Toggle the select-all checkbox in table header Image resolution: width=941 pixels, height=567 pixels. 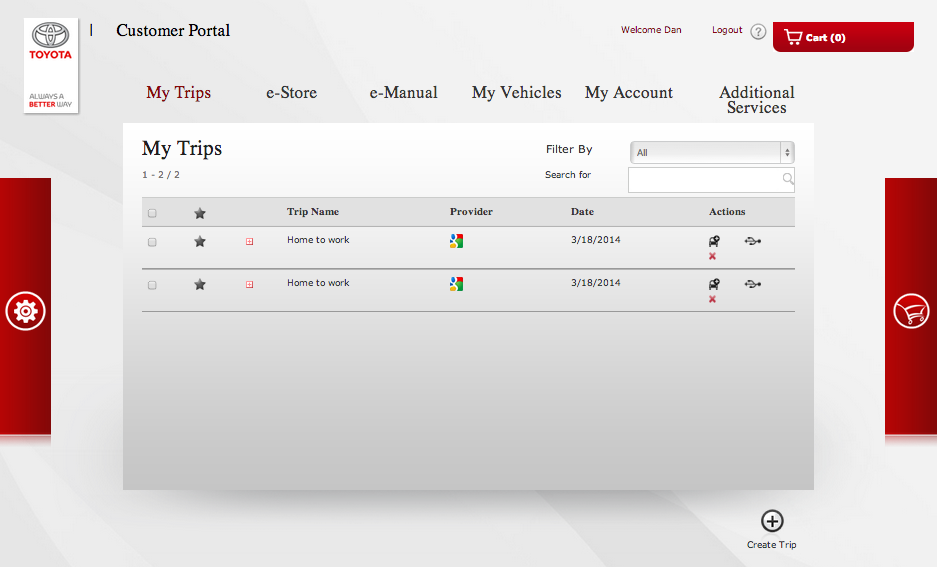(x=152, y=213)
